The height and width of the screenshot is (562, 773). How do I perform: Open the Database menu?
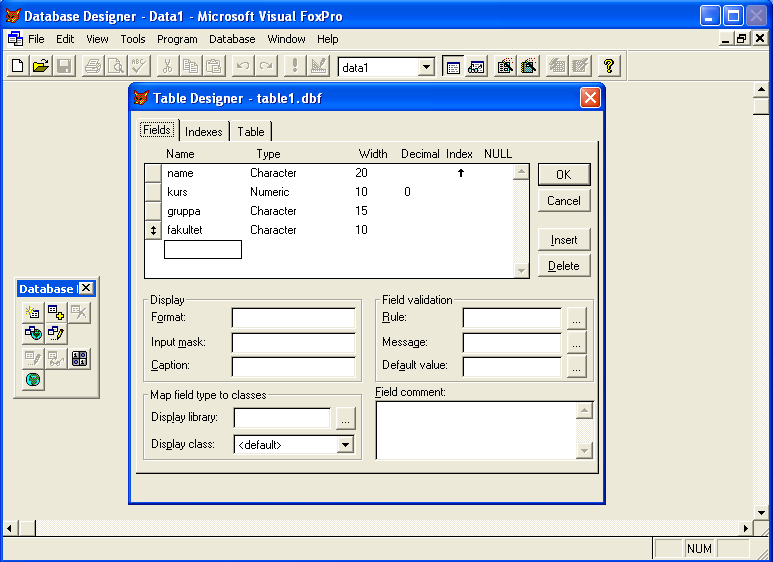232,39
